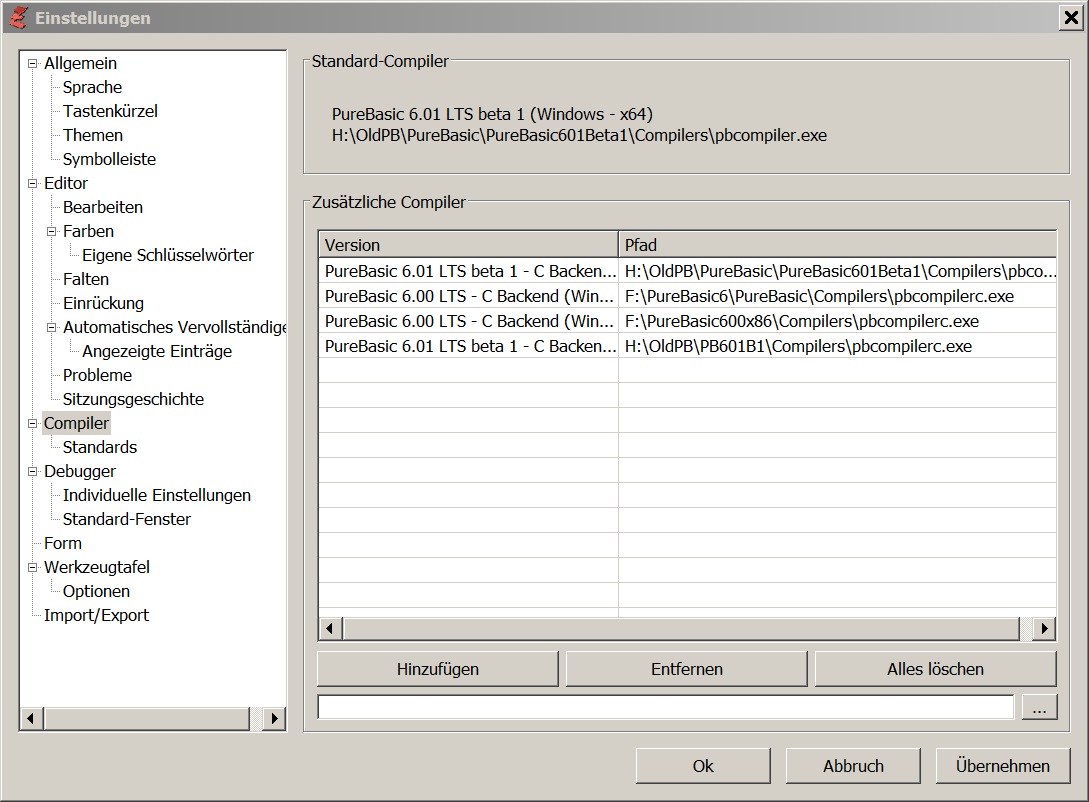Open the file browser with the ... button
Image resolution: width=1089 pixels, height=802 pixels.
pos(1040,707)
